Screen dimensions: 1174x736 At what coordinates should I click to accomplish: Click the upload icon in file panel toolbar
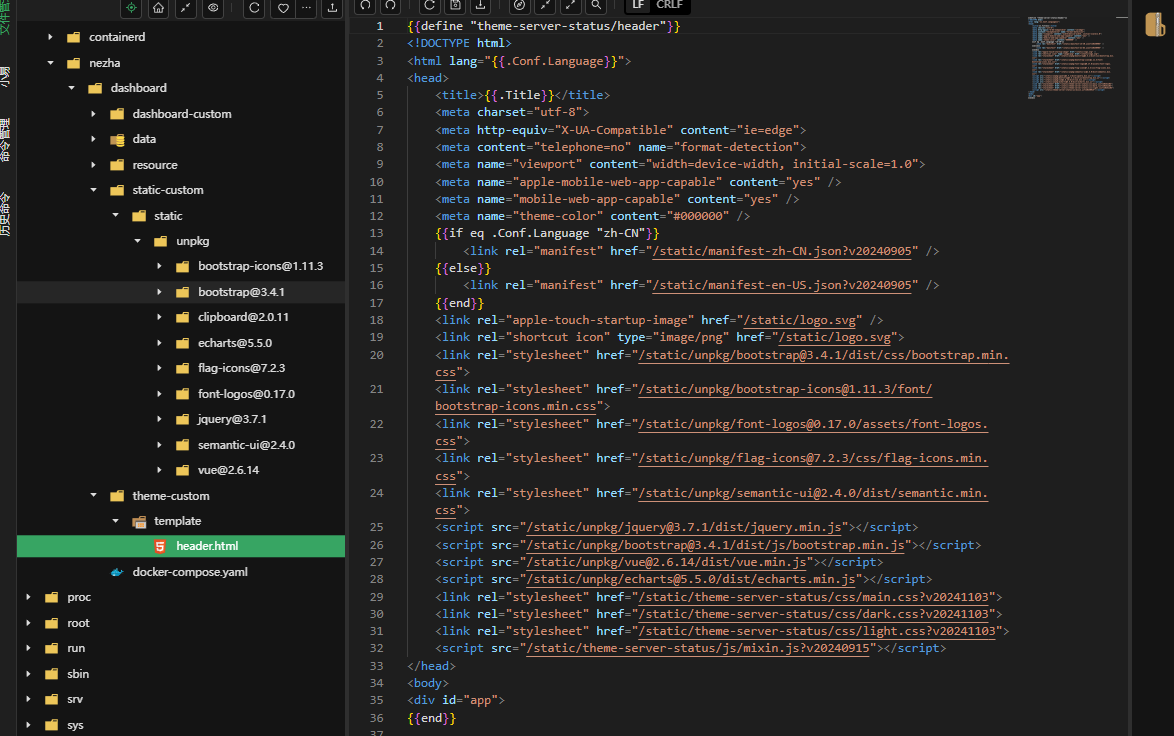[x=332, y=7]
